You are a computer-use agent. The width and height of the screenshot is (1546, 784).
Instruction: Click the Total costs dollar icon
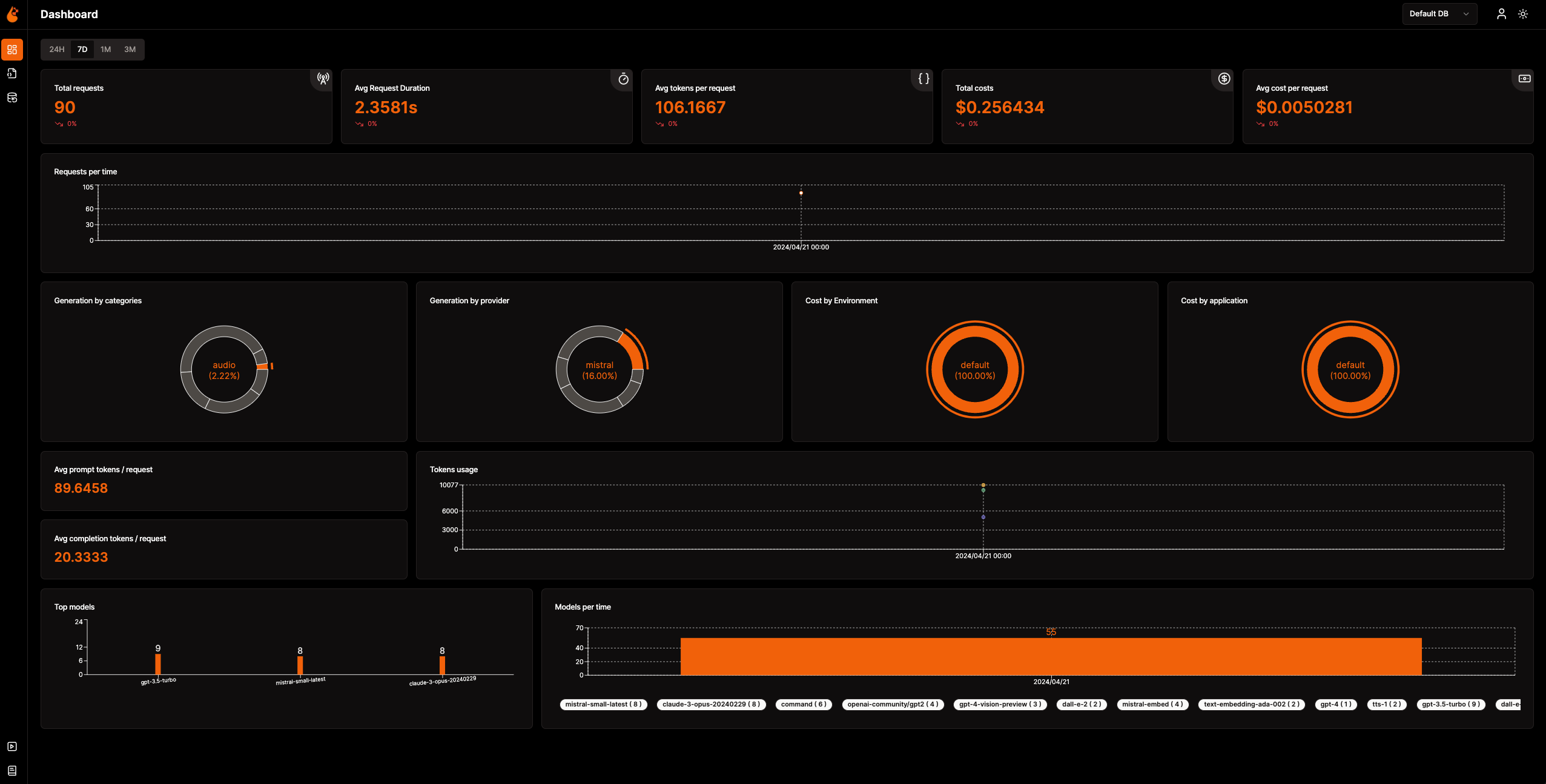tap(1224, 79)
